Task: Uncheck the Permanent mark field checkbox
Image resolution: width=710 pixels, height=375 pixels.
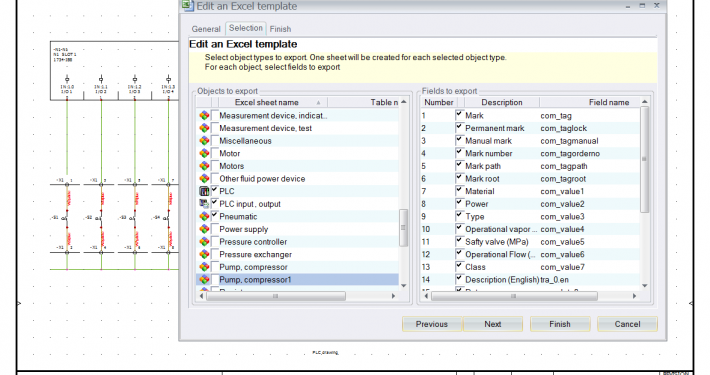Action: 459,128
